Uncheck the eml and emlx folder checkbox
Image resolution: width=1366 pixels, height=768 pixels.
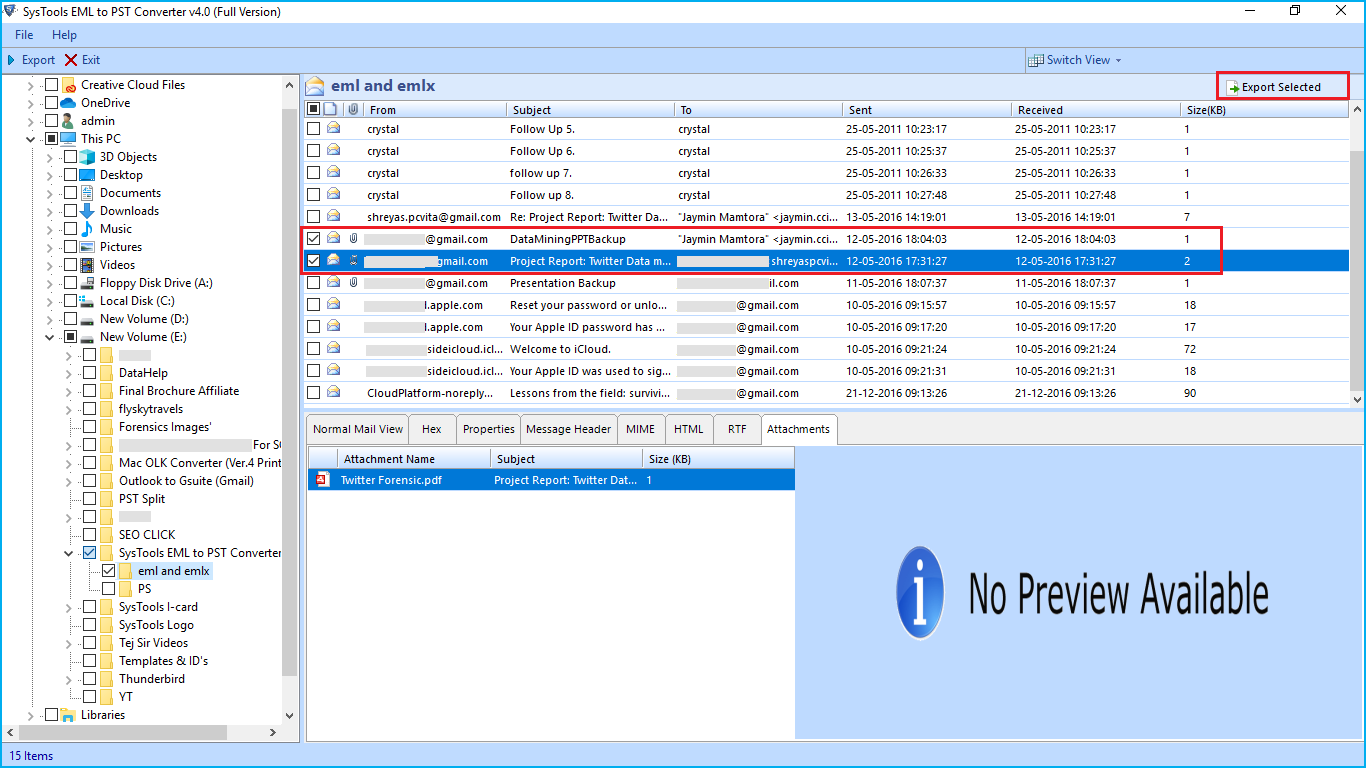(109, 571)
